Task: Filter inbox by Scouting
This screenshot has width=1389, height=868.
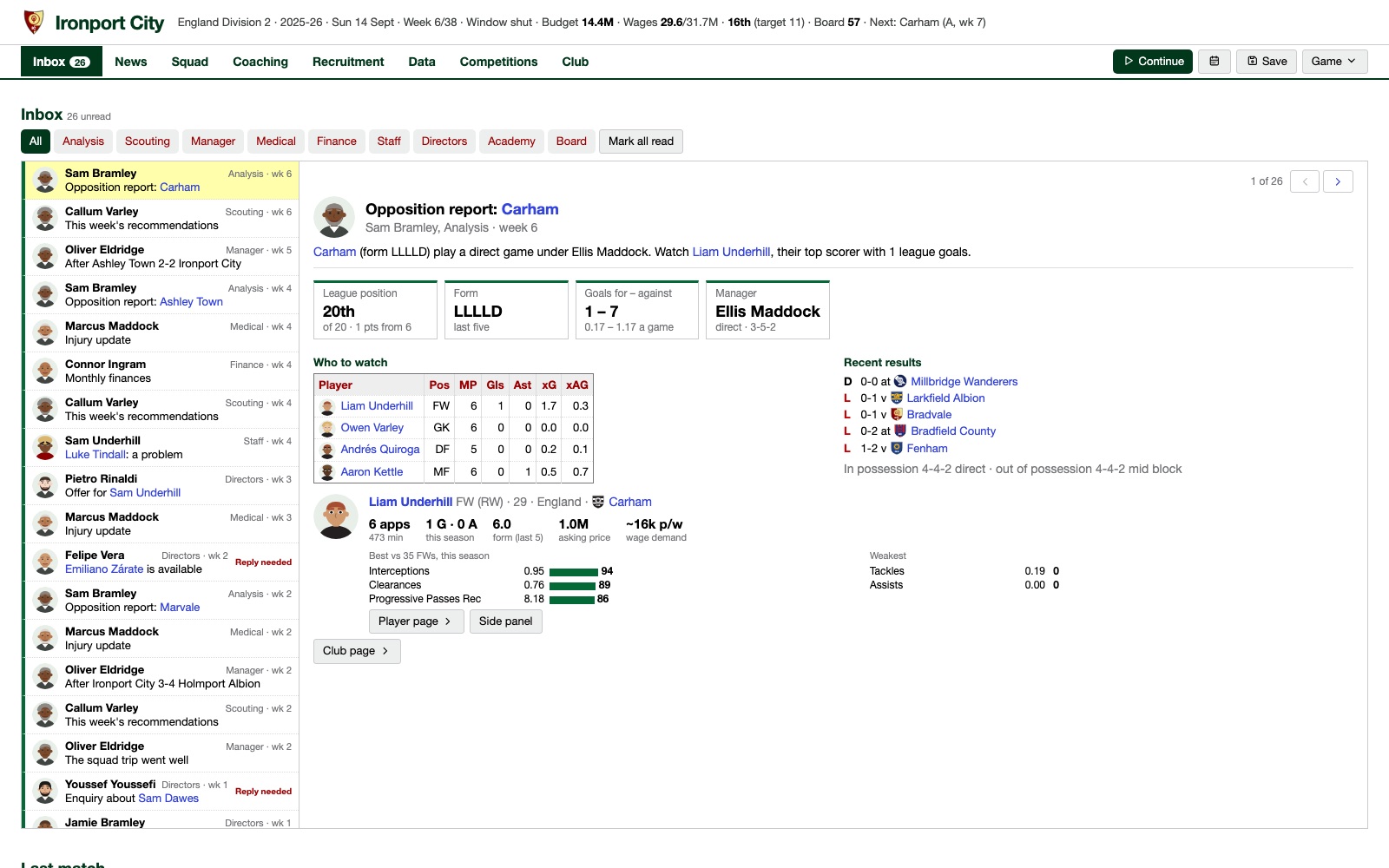Action: pos(148,141)
